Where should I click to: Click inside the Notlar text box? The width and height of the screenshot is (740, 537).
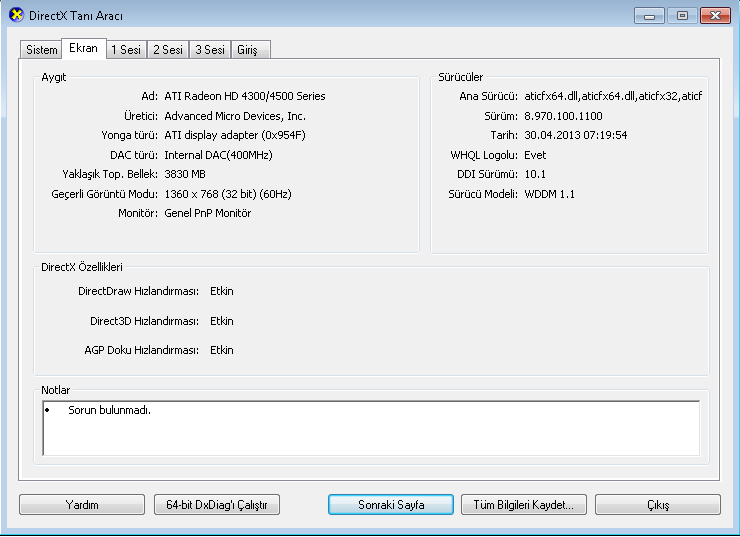coord(371,428)
